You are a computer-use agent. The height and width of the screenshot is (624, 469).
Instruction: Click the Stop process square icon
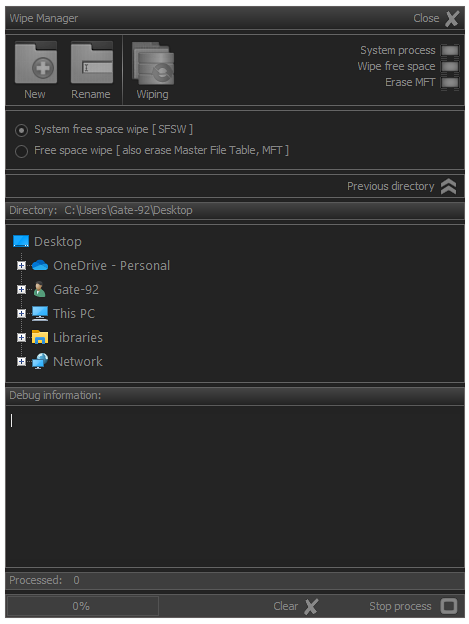[x=449, y=606]
